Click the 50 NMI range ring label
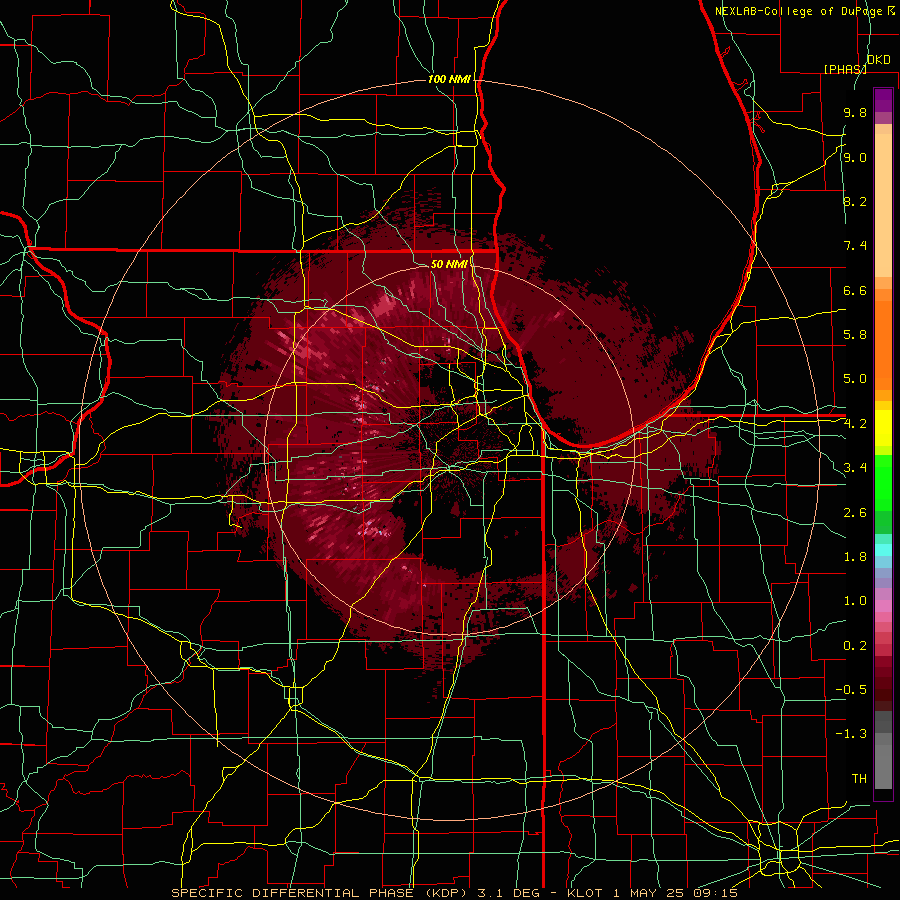 click(449, 264)
